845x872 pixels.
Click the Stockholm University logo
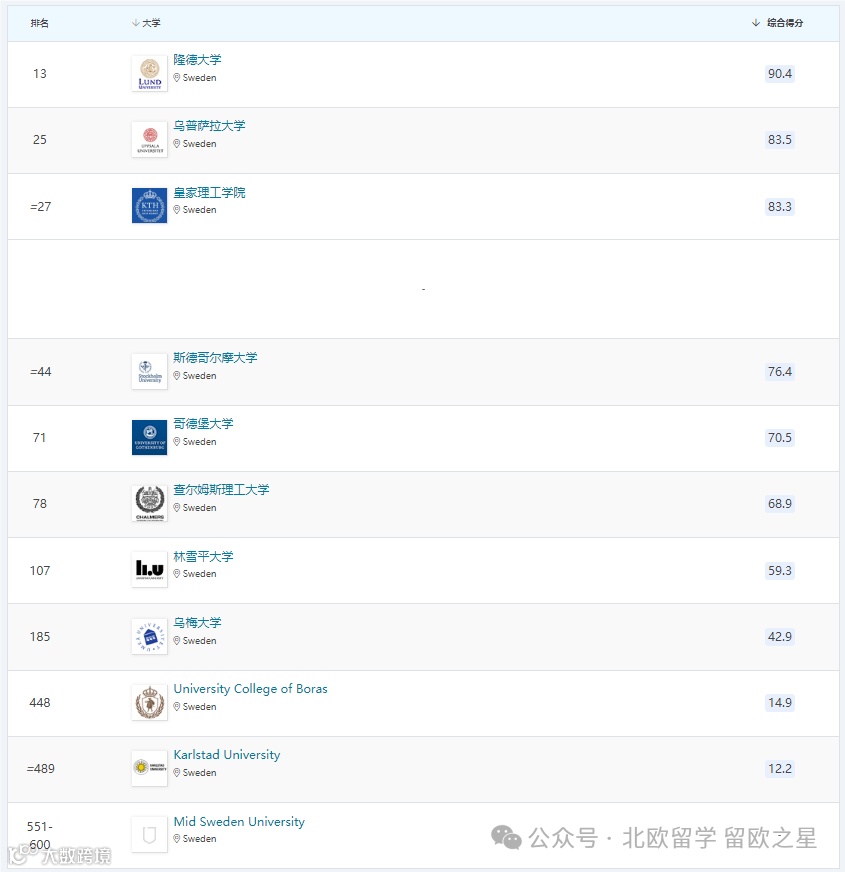(x=150, y=371)
